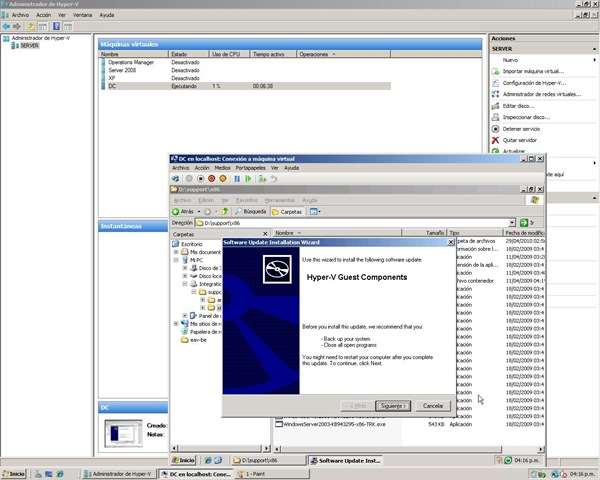
Task: Open Medios menu in VM connection window
Action: [x=222, y=168]
